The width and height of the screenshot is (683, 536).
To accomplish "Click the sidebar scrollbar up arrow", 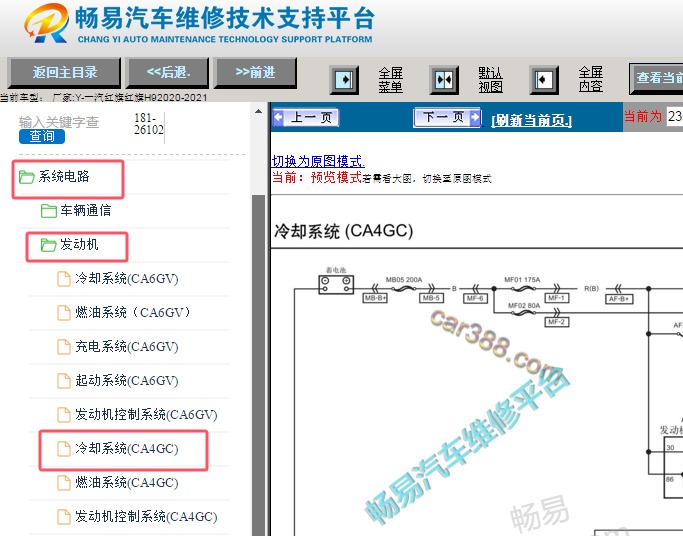I will coord(258,111).
